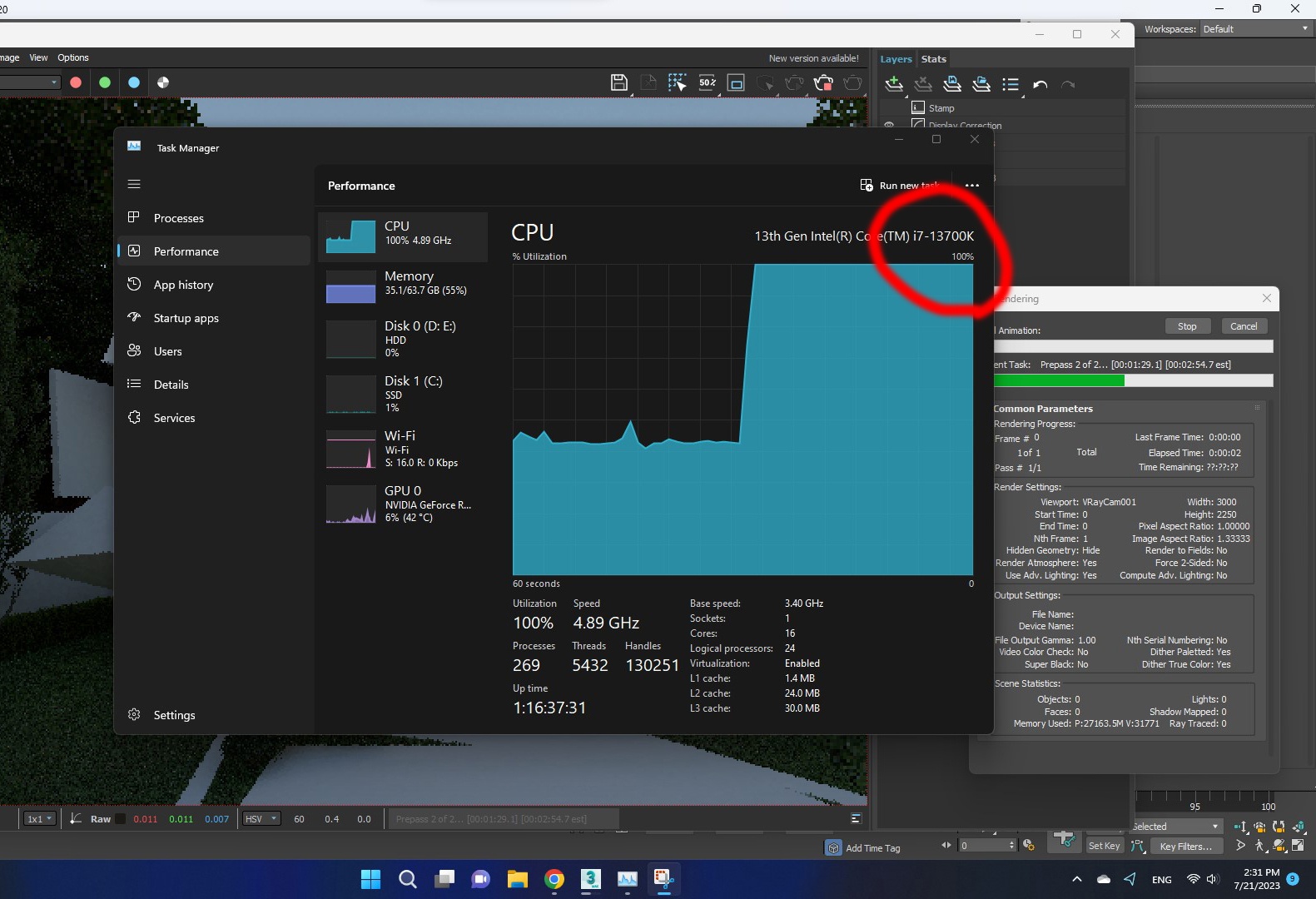The width and height of the screenshot is (1316, 899).
Task: Open Users page in Task Manager
Action: [x=213, y=351]
